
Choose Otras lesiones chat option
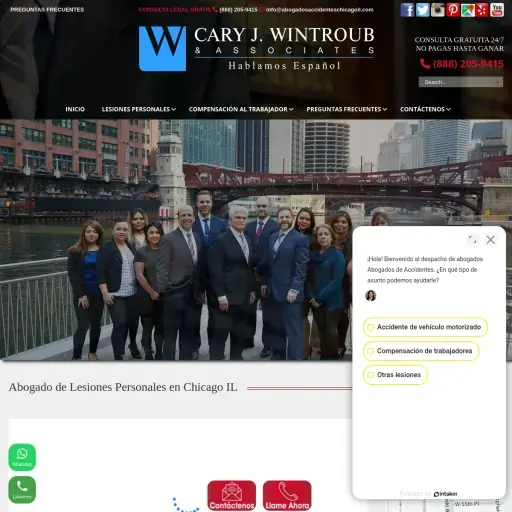395,375
